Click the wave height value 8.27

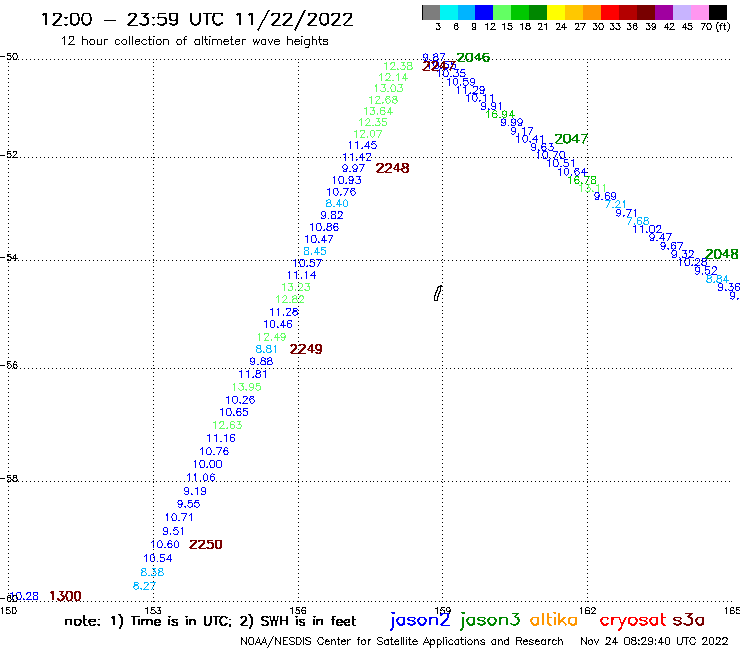point(144,586)
